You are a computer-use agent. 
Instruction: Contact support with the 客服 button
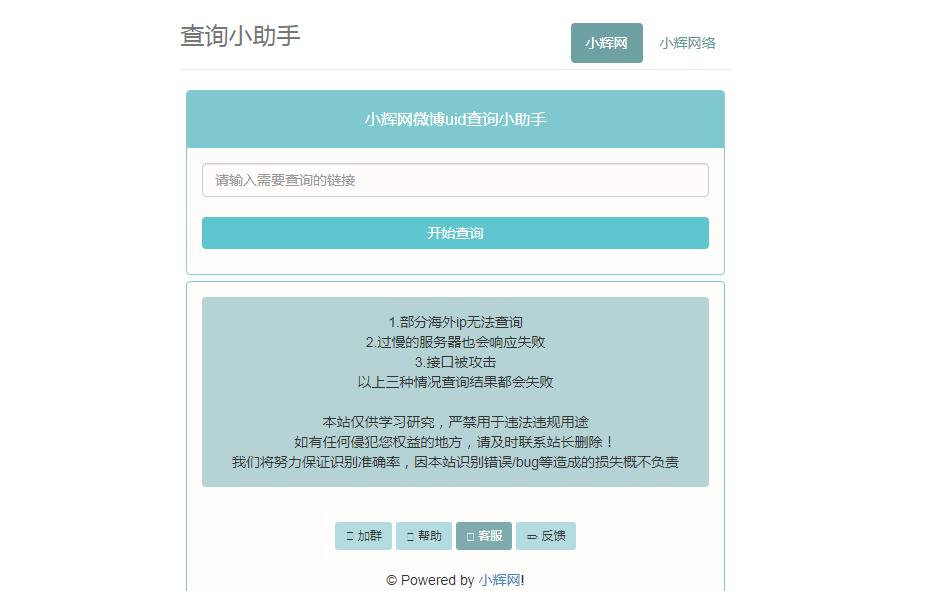(x=484, y=536)
